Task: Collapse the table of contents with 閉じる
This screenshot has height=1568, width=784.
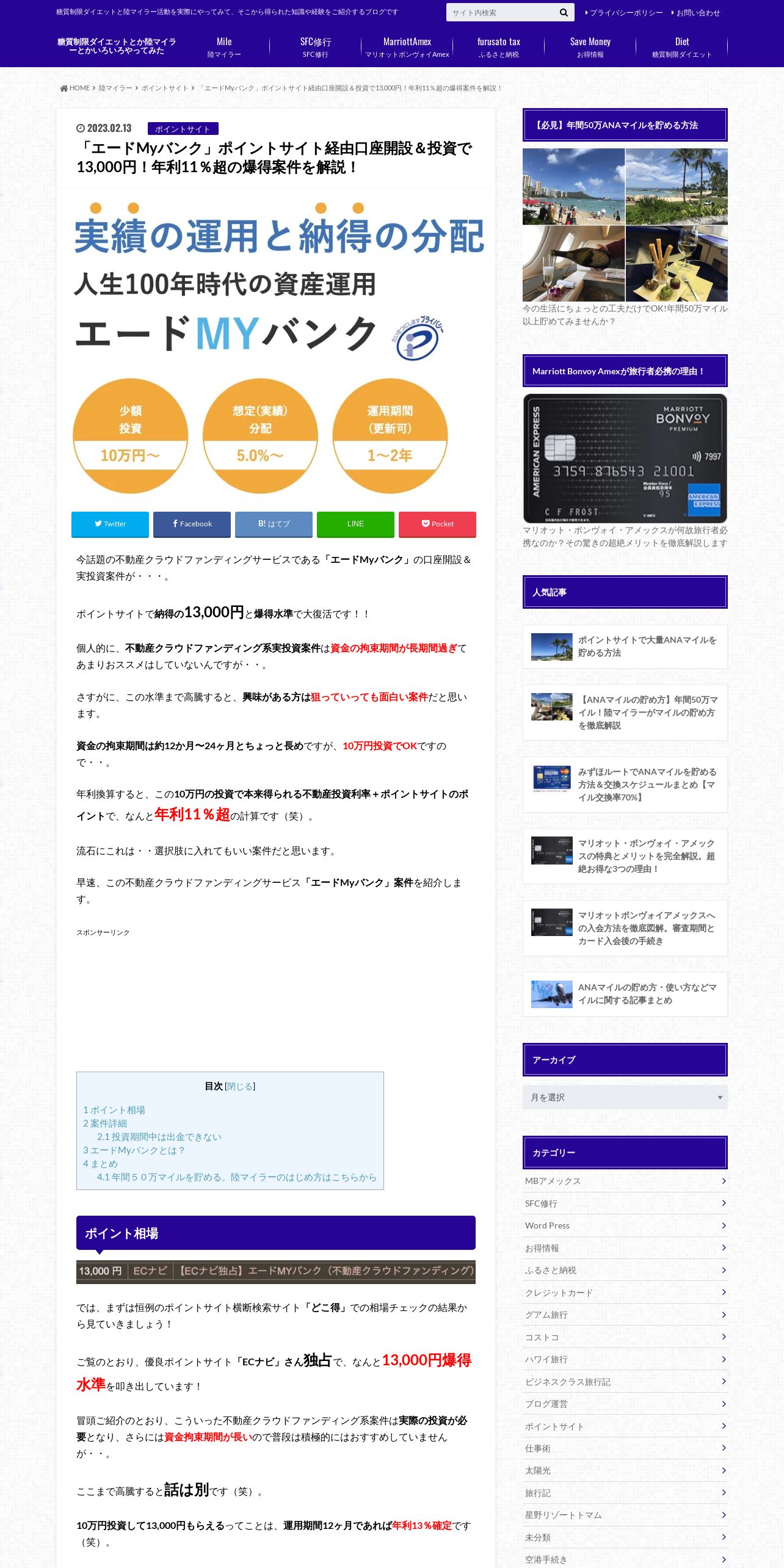Action: (240, 1086)
